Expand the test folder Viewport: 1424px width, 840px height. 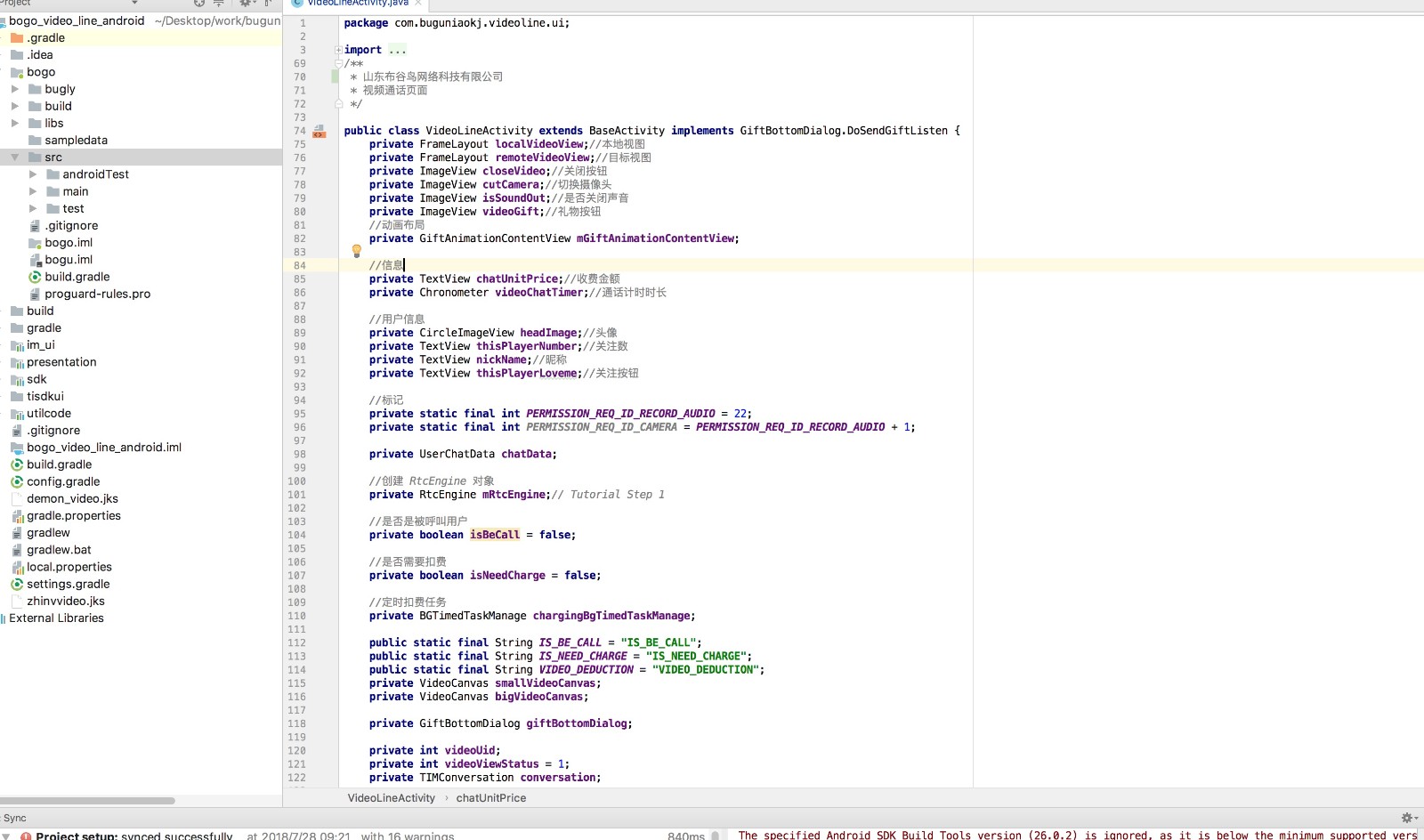click(33, 208)
